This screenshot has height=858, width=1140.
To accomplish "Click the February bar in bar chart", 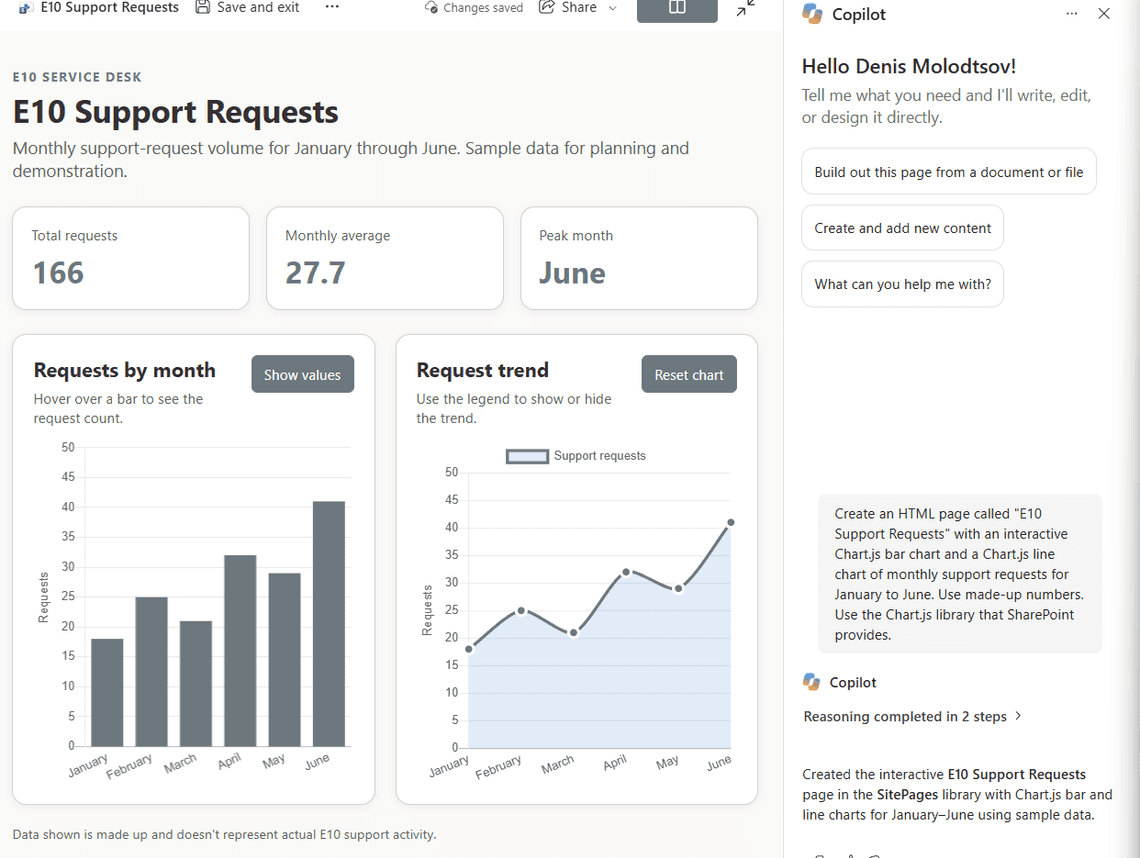I will (151, 672).
